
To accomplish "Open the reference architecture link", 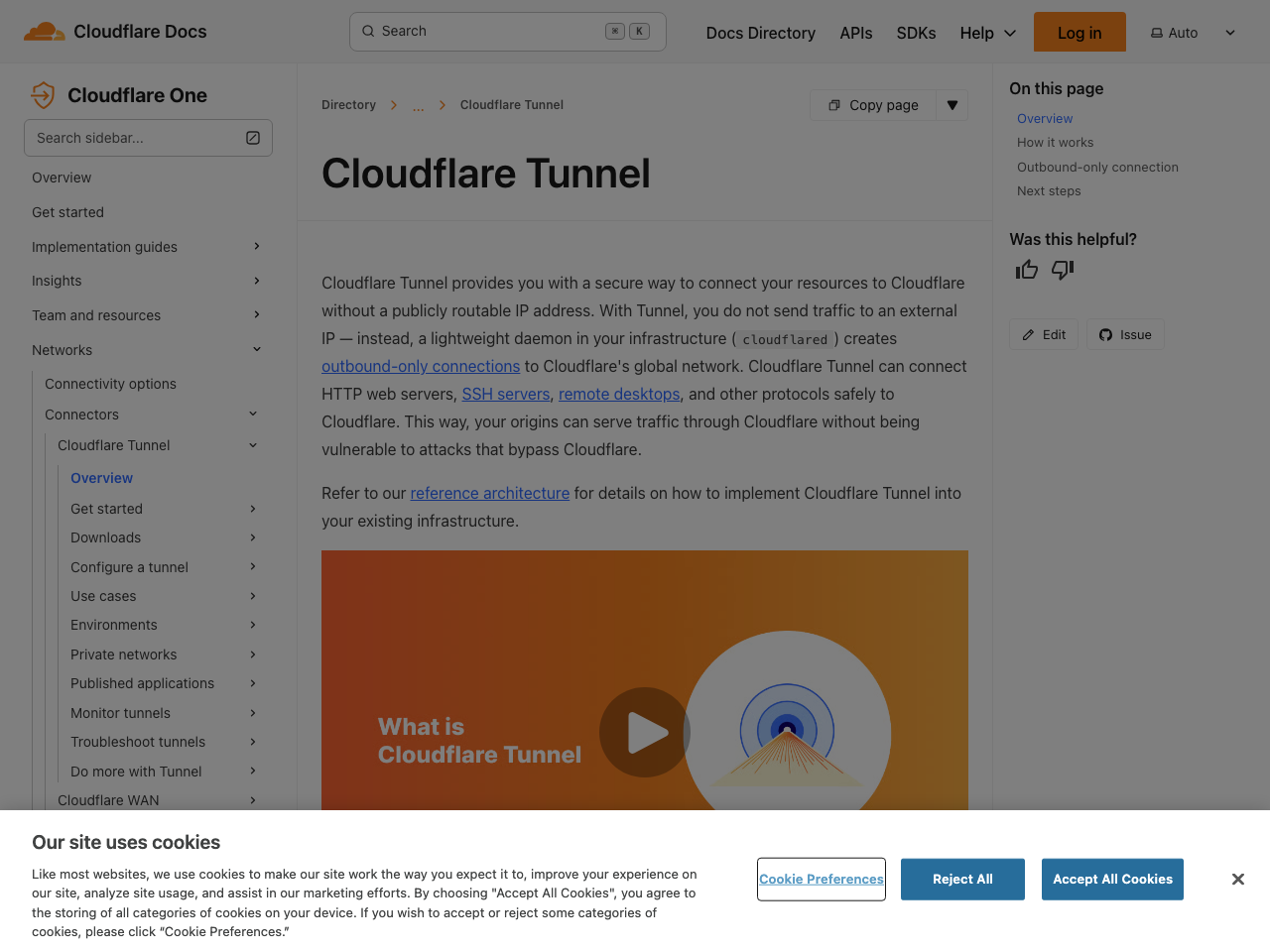I will 489,493.
